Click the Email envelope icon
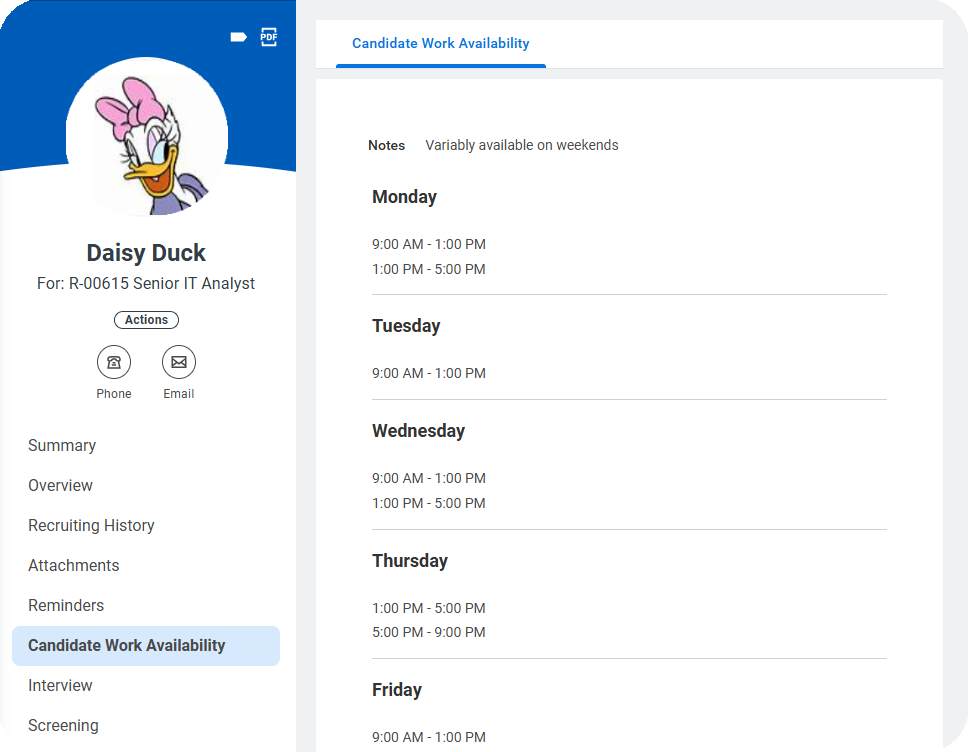The image size is (968, 752). point(179,362)
